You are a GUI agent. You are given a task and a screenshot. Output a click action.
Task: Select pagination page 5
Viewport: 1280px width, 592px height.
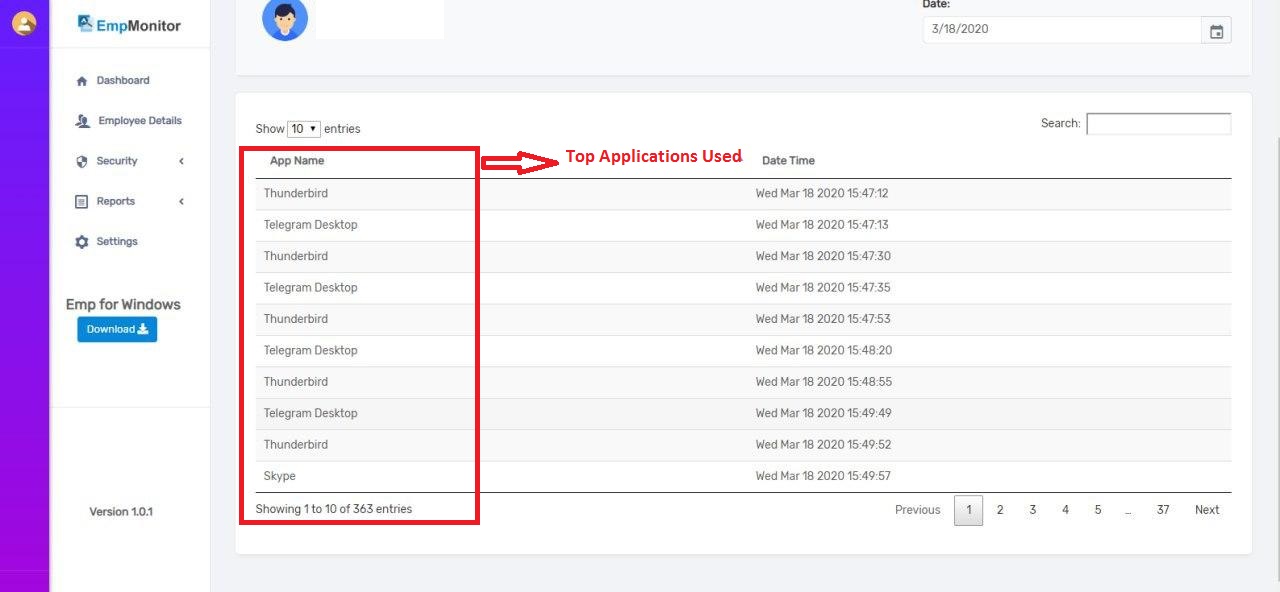point(1098,510)
